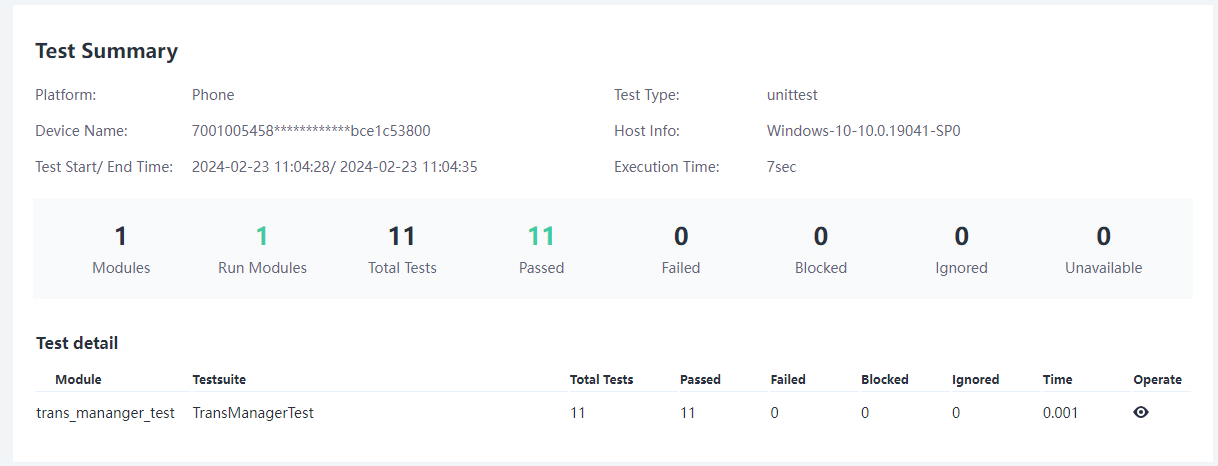1218x466 pixels.
Task: Click the TransManagerTest testsuite name
Action: tap(253, 413)
